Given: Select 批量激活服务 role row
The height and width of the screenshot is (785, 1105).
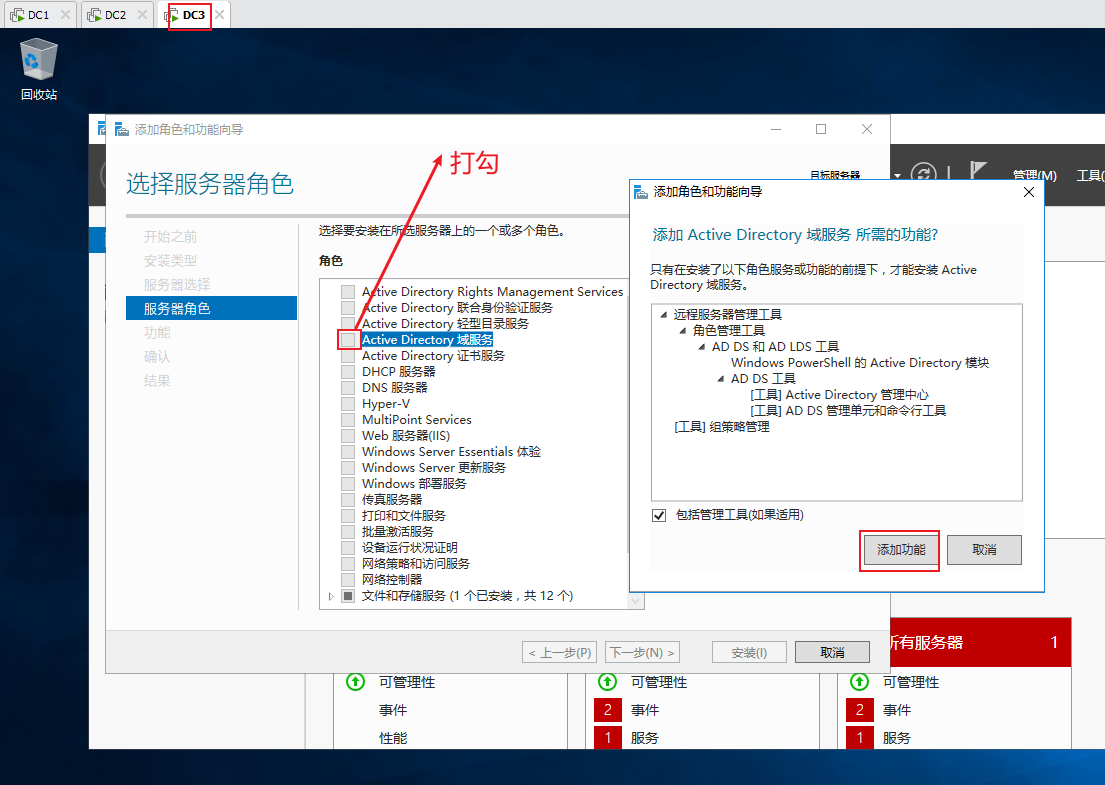Looking at the screenshot, I should (x=397, y=531).
